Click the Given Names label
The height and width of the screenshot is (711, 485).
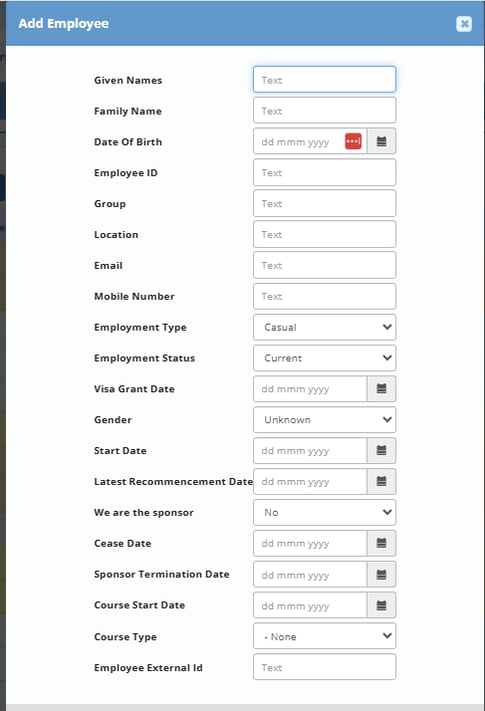(128, 80)
